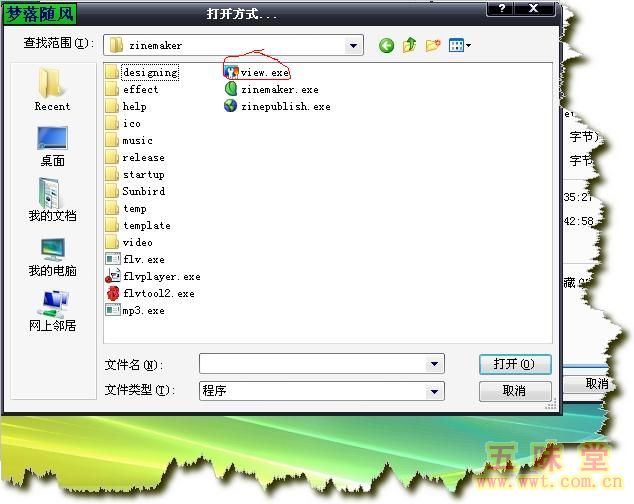Expand the look-in zinemaker folder dropdown
Screen dimensions: 634x504
[x=354, y=45]
